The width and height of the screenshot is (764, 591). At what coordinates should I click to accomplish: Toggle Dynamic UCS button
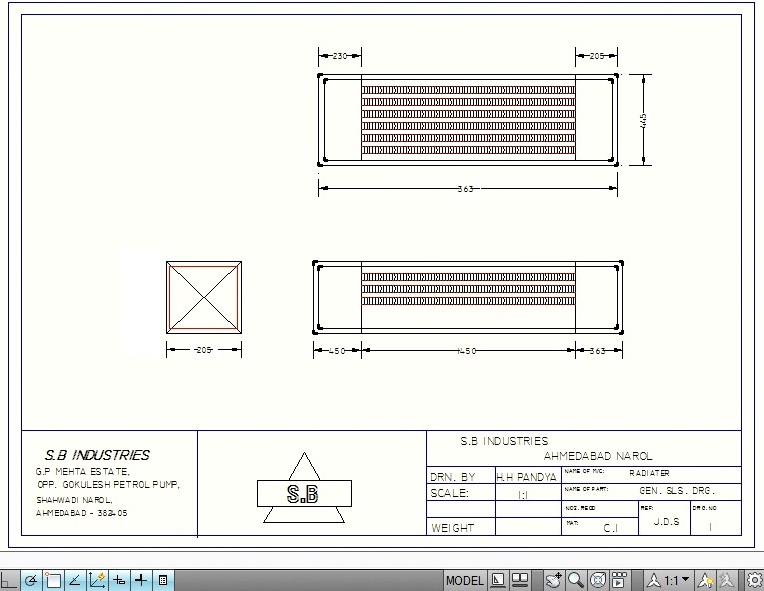pos(97,580)
